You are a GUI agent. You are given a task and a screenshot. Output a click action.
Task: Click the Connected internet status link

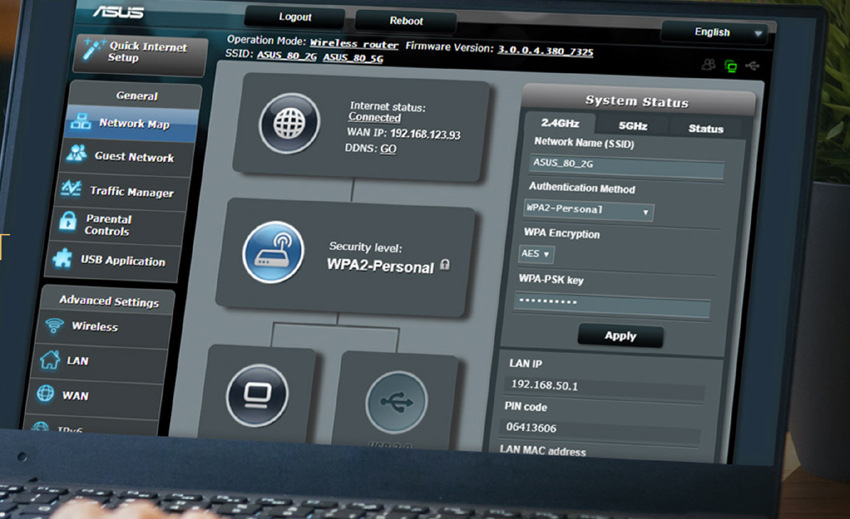coord(375,117)
